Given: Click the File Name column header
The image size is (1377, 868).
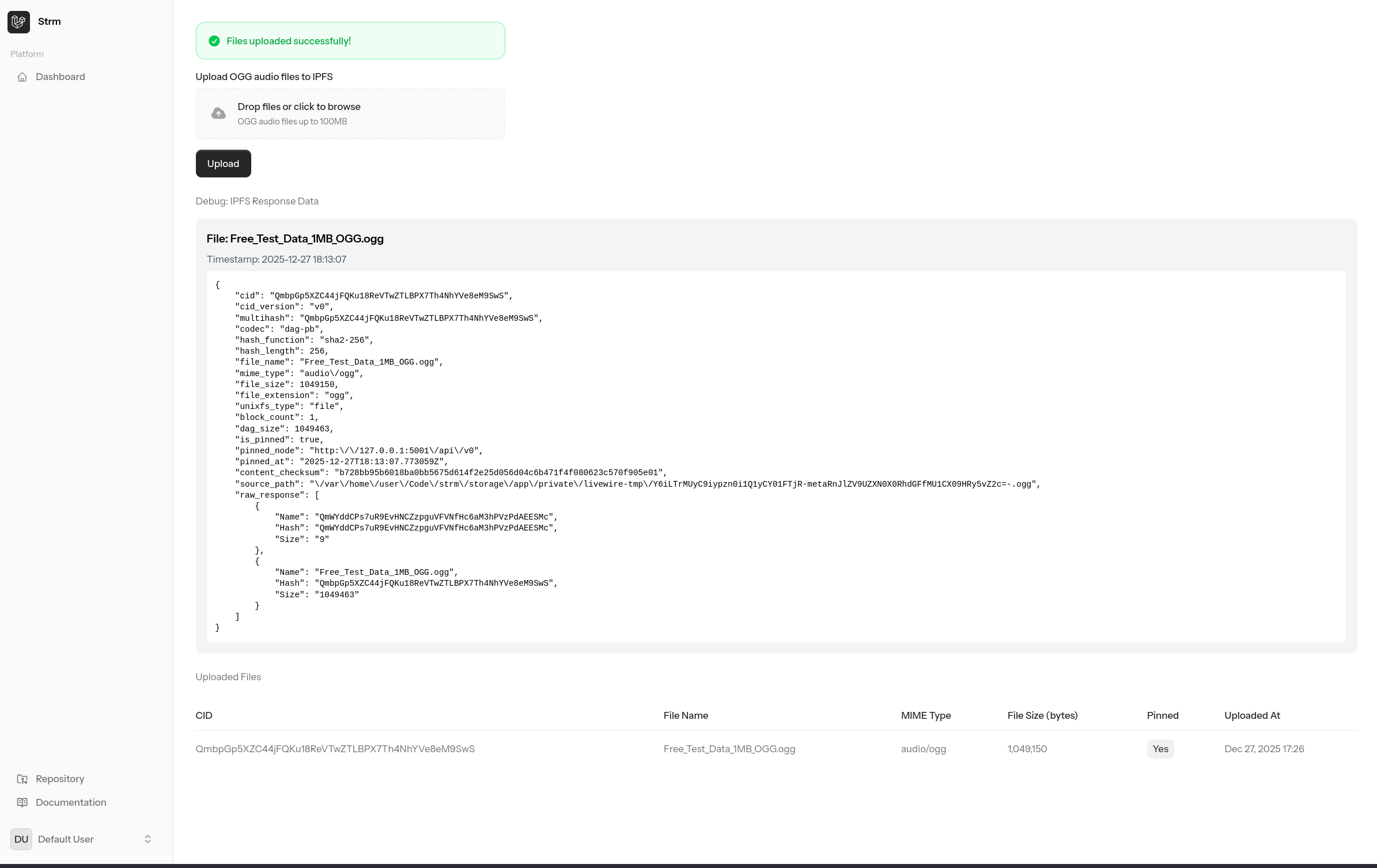Looking at the screenshot, I should 686,715.
